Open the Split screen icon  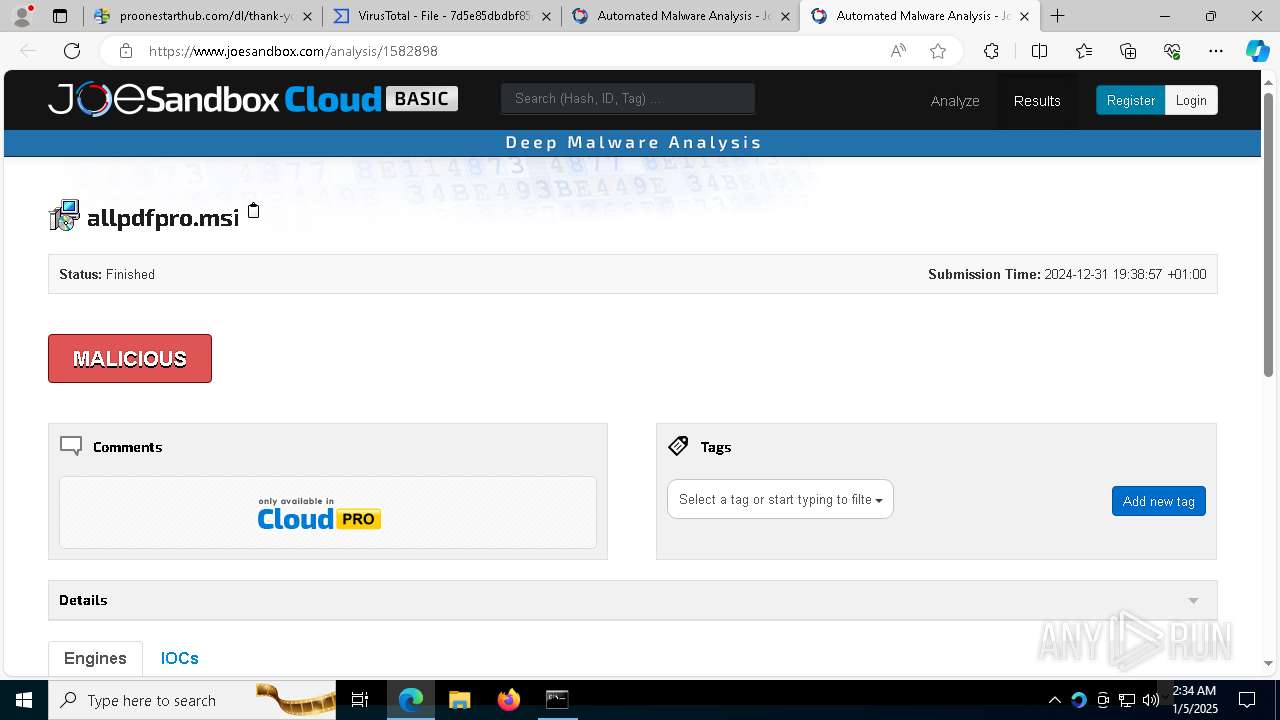1039,51
